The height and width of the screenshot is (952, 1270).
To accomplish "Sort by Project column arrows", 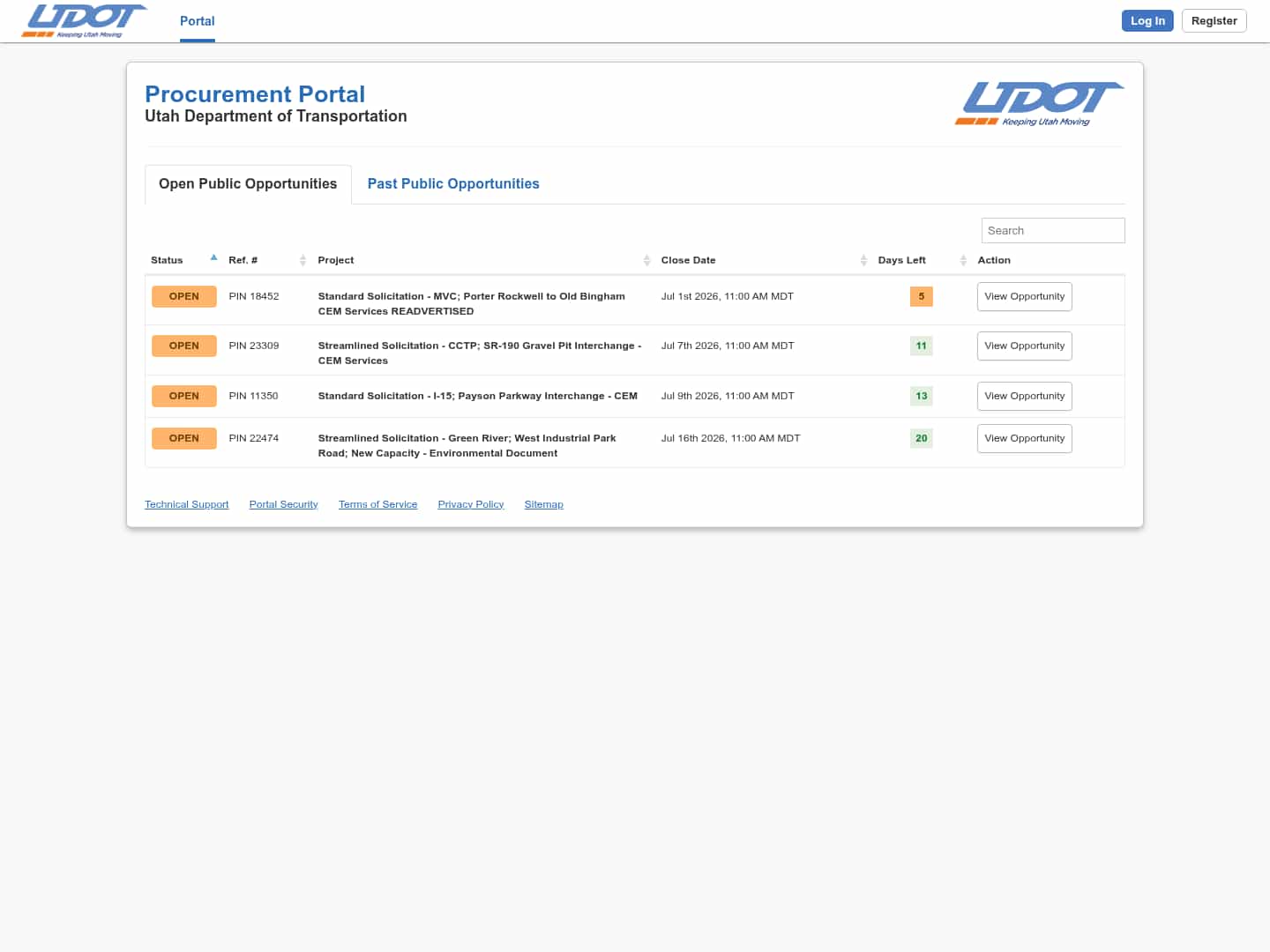I will 646,260.
